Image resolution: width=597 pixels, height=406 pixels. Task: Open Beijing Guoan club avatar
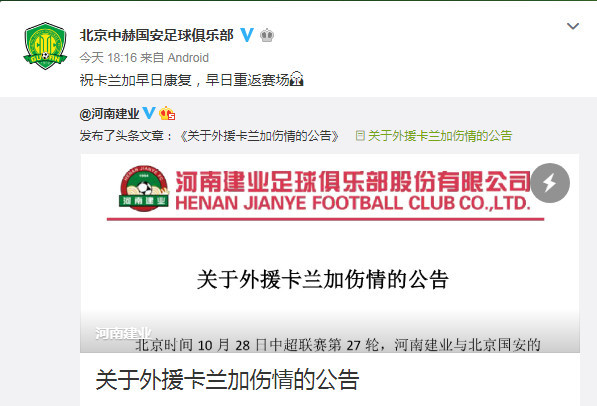pos(45,46)
